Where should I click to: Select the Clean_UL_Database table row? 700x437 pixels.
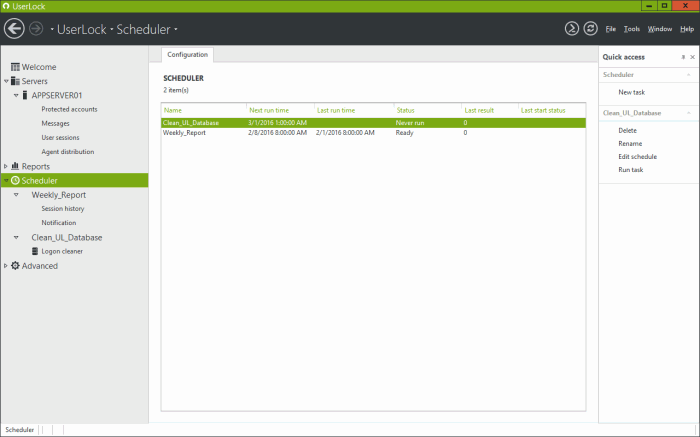pyautogui.click(x=373, y=123)
